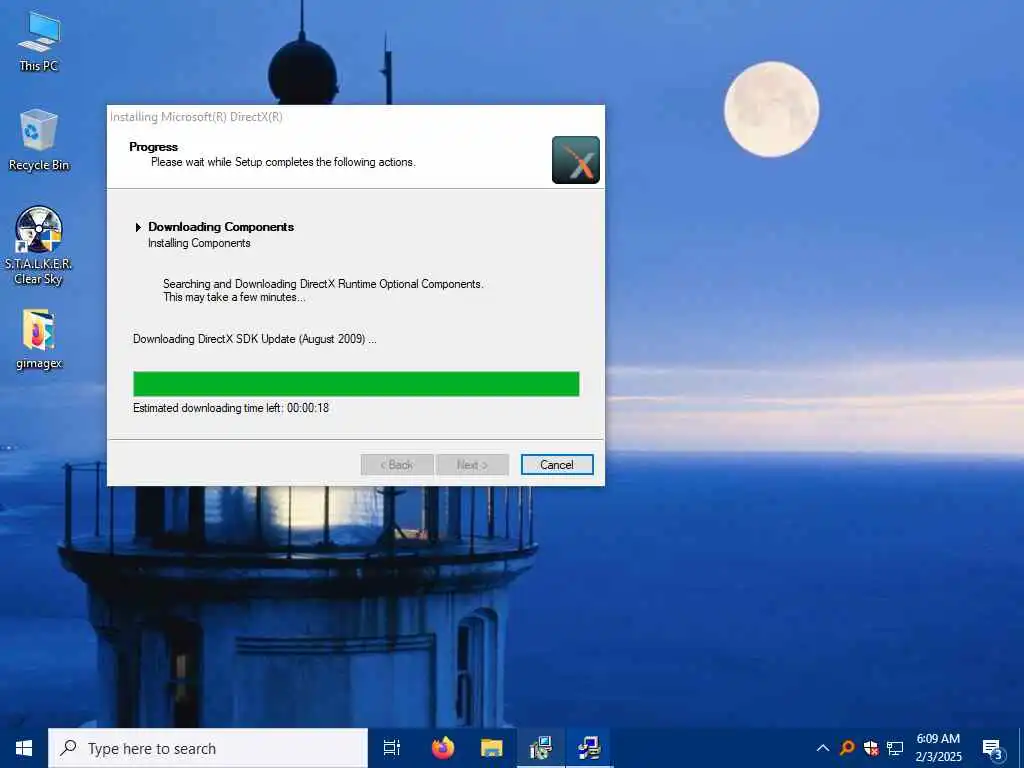Open the clock showing 6:09 AM
The width and height of the screenshot is (1024, 768).
click(938, 748)
